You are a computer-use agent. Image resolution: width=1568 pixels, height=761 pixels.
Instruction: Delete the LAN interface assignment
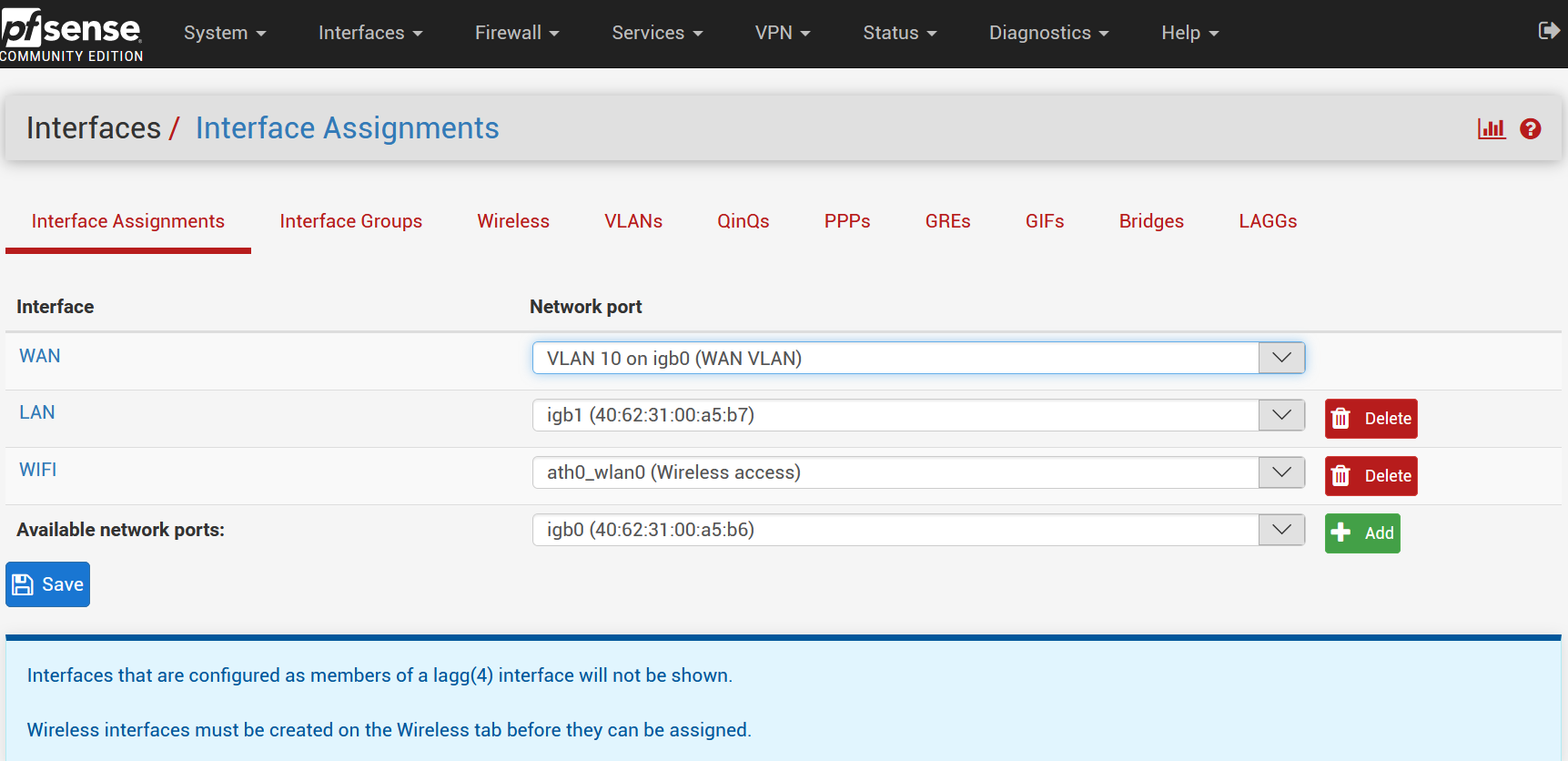point(1371,419)
